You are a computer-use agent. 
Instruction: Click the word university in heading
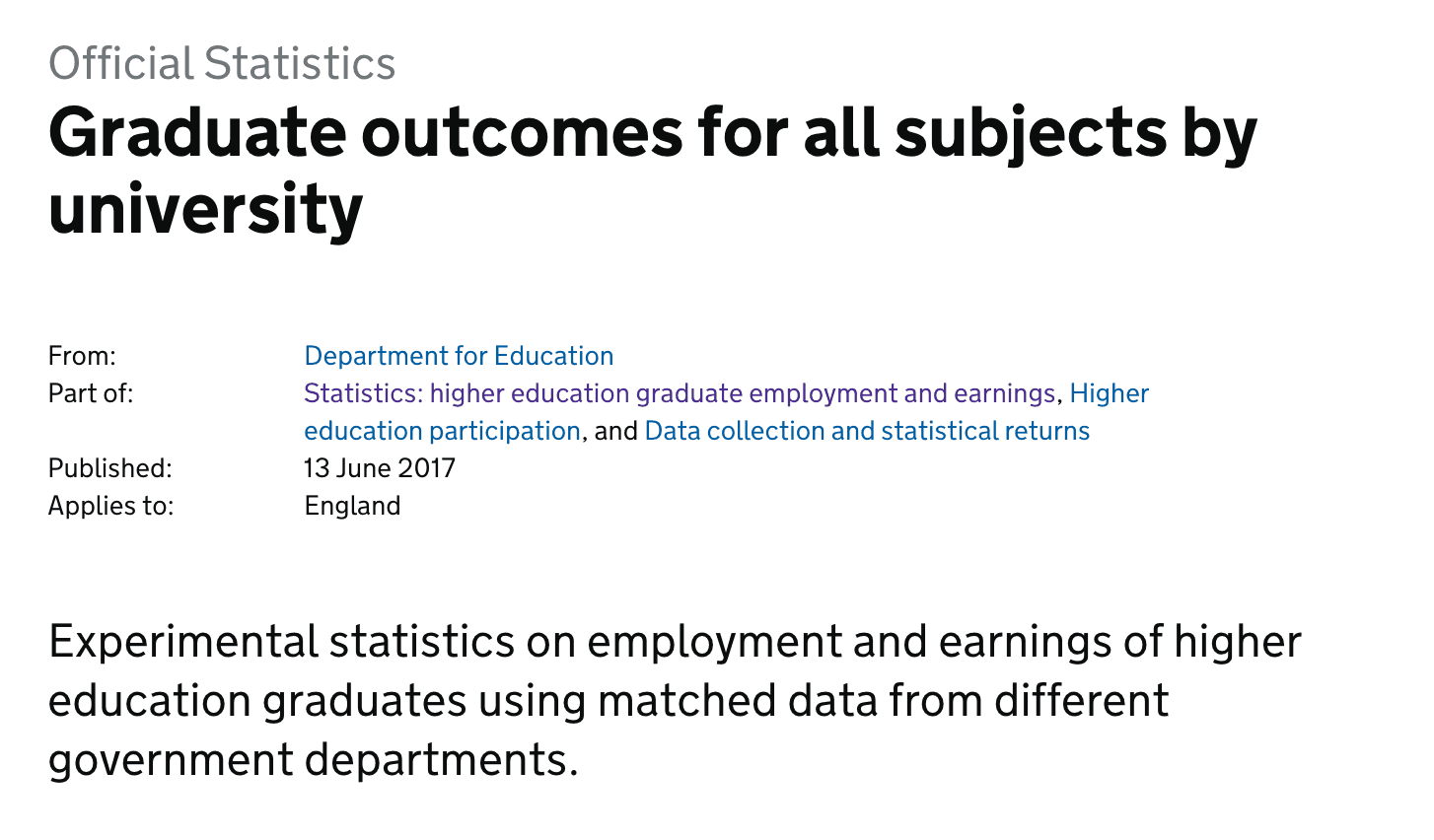point(206,209)
